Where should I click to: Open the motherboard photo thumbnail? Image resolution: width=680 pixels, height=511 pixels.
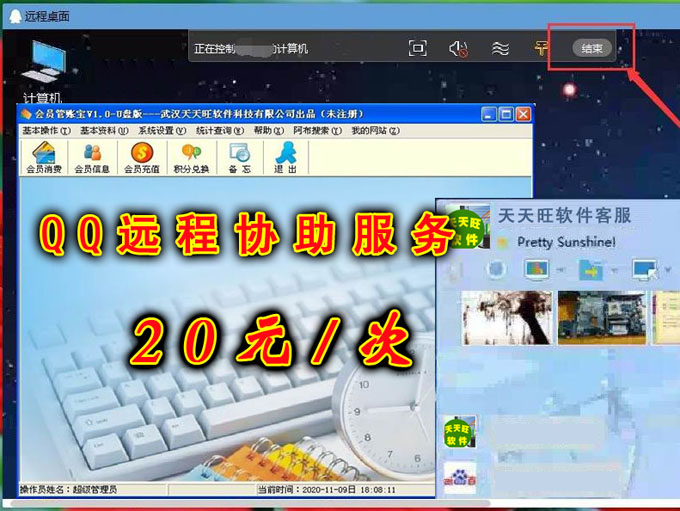pyautogui.click(x=602, y=318)
